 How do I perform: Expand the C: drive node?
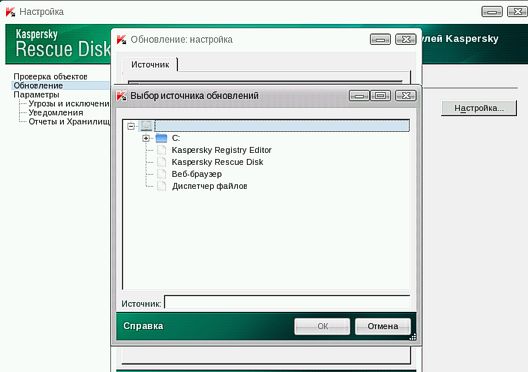(x=146, y=138)
